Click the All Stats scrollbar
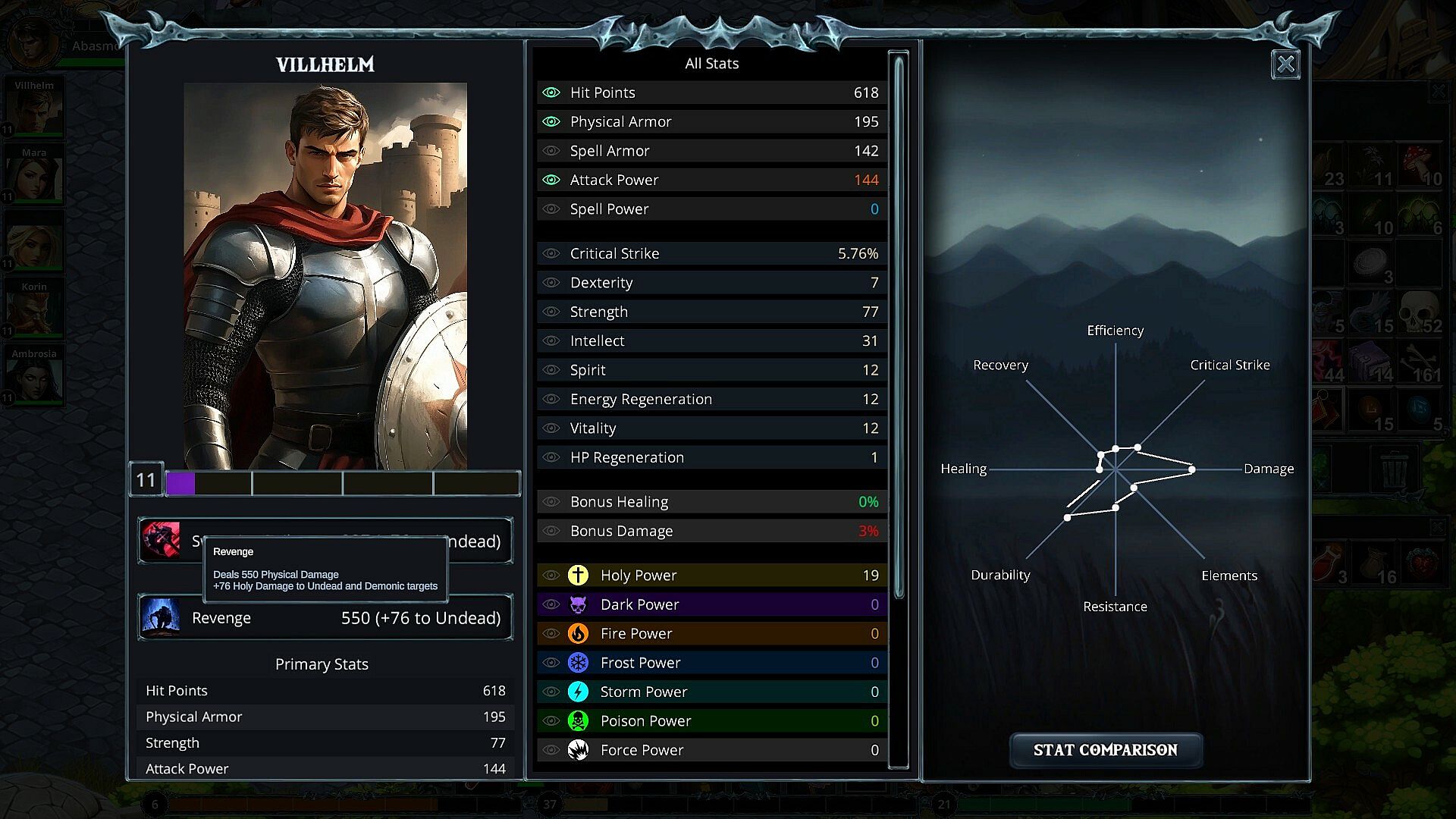 tap(899, 326)
